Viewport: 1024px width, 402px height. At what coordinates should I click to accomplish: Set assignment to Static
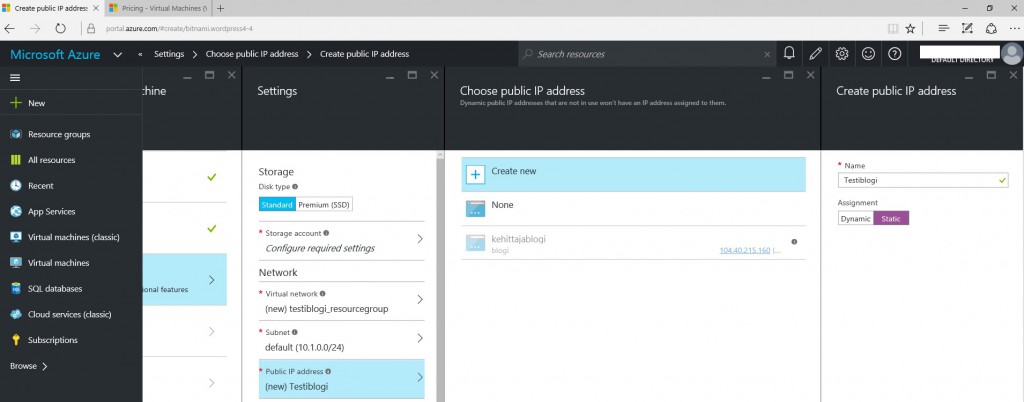tap(891, 219)
